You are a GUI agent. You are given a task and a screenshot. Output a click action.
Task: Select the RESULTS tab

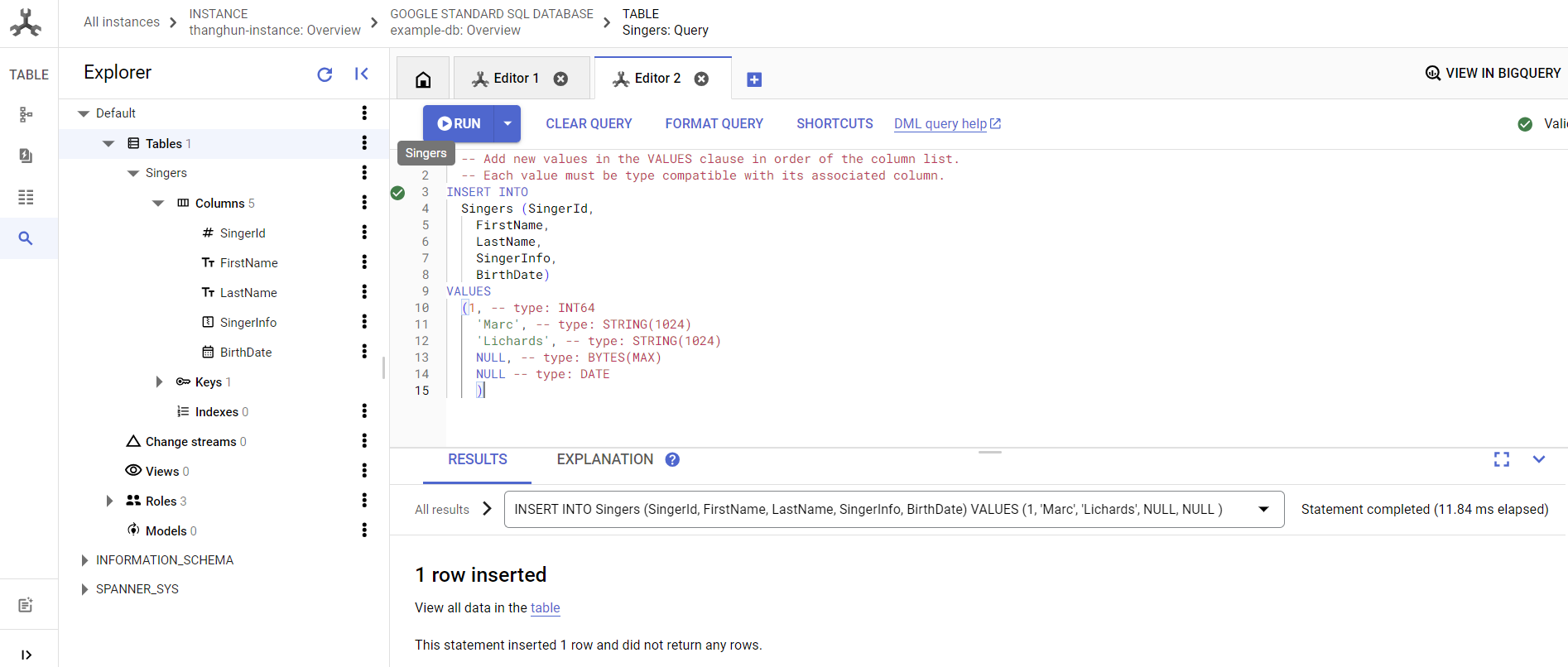coord(478,459)
